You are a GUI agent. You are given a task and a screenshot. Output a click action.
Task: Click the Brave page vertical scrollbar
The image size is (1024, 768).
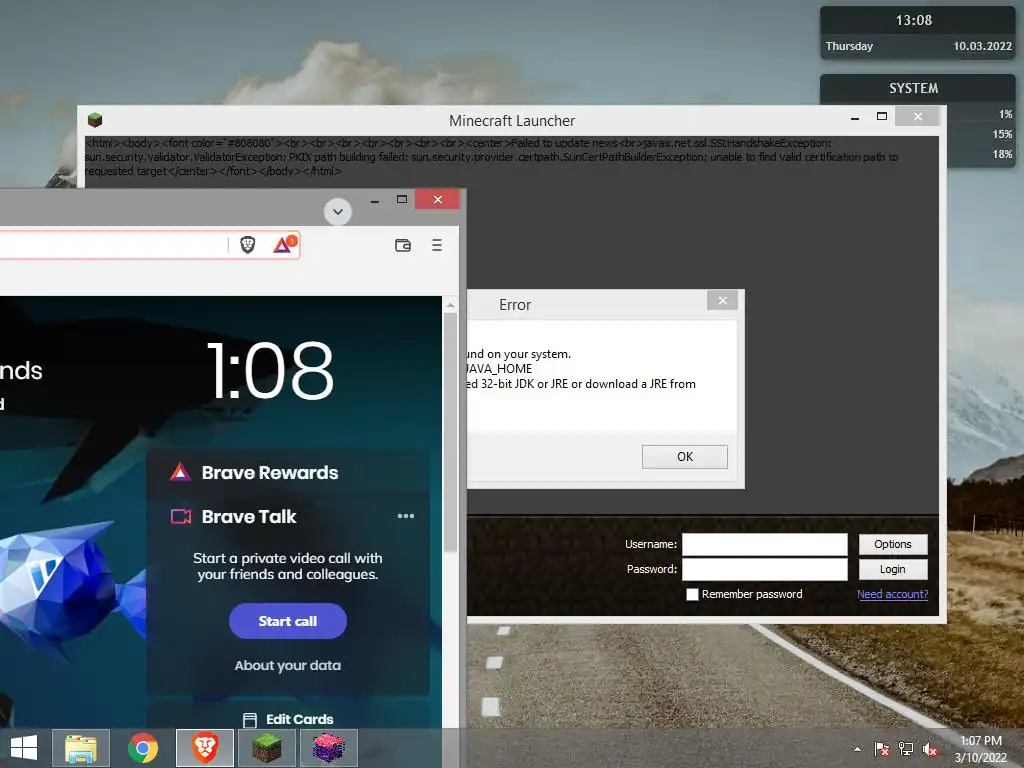point(450,431)
